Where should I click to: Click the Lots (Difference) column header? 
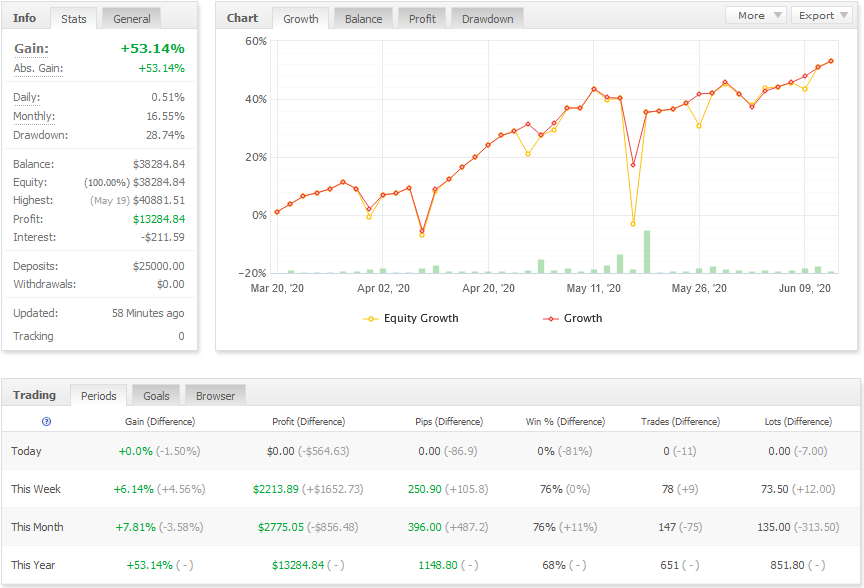click(798, 422)
